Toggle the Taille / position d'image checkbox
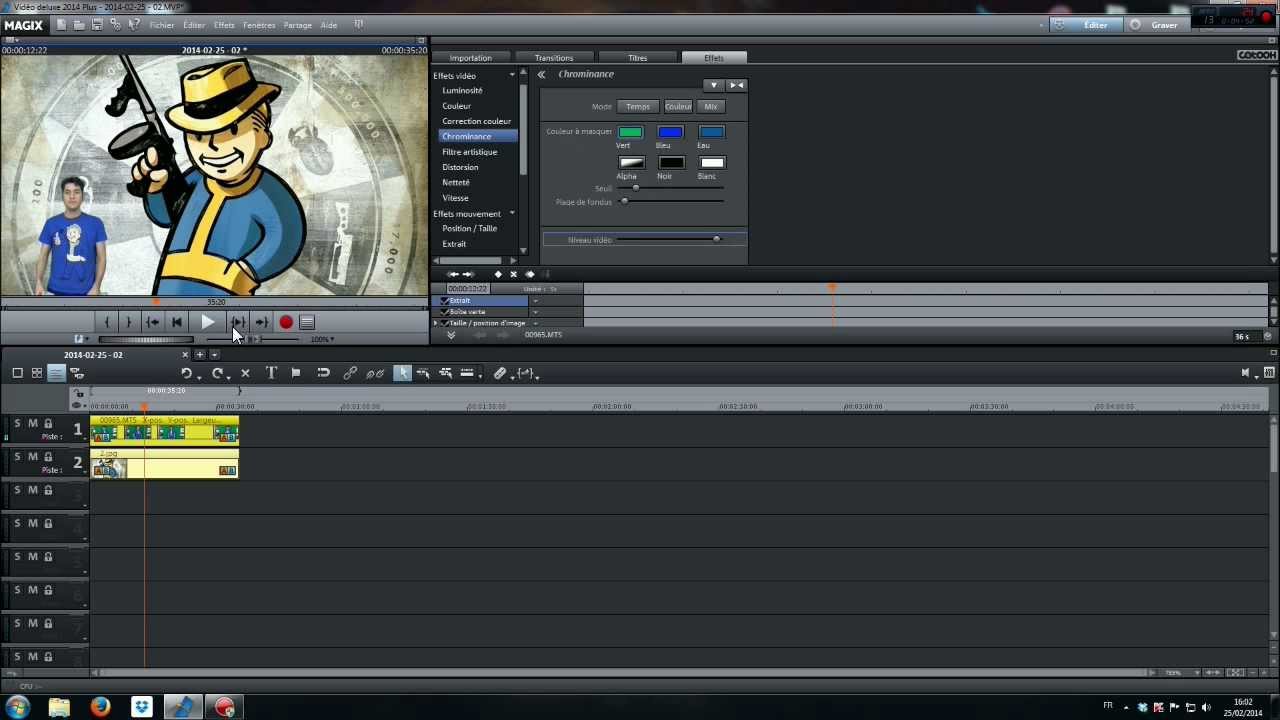 [445, 323]
